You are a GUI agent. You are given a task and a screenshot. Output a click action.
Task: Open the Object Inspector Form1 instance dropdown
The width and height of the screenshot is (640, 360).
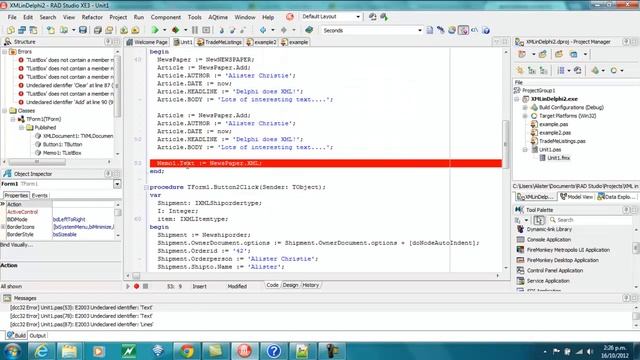[x=117, y=184]
